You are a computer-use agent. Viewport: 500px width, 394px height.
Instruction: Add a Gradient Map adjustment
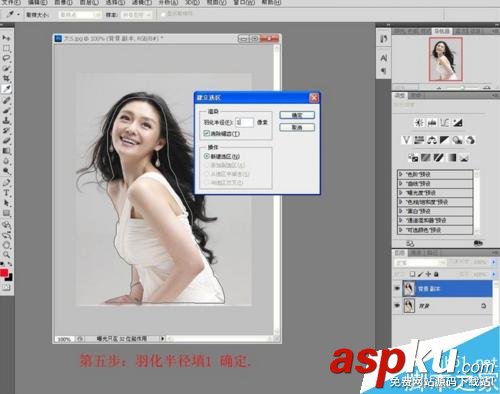(x=451, y=157)
